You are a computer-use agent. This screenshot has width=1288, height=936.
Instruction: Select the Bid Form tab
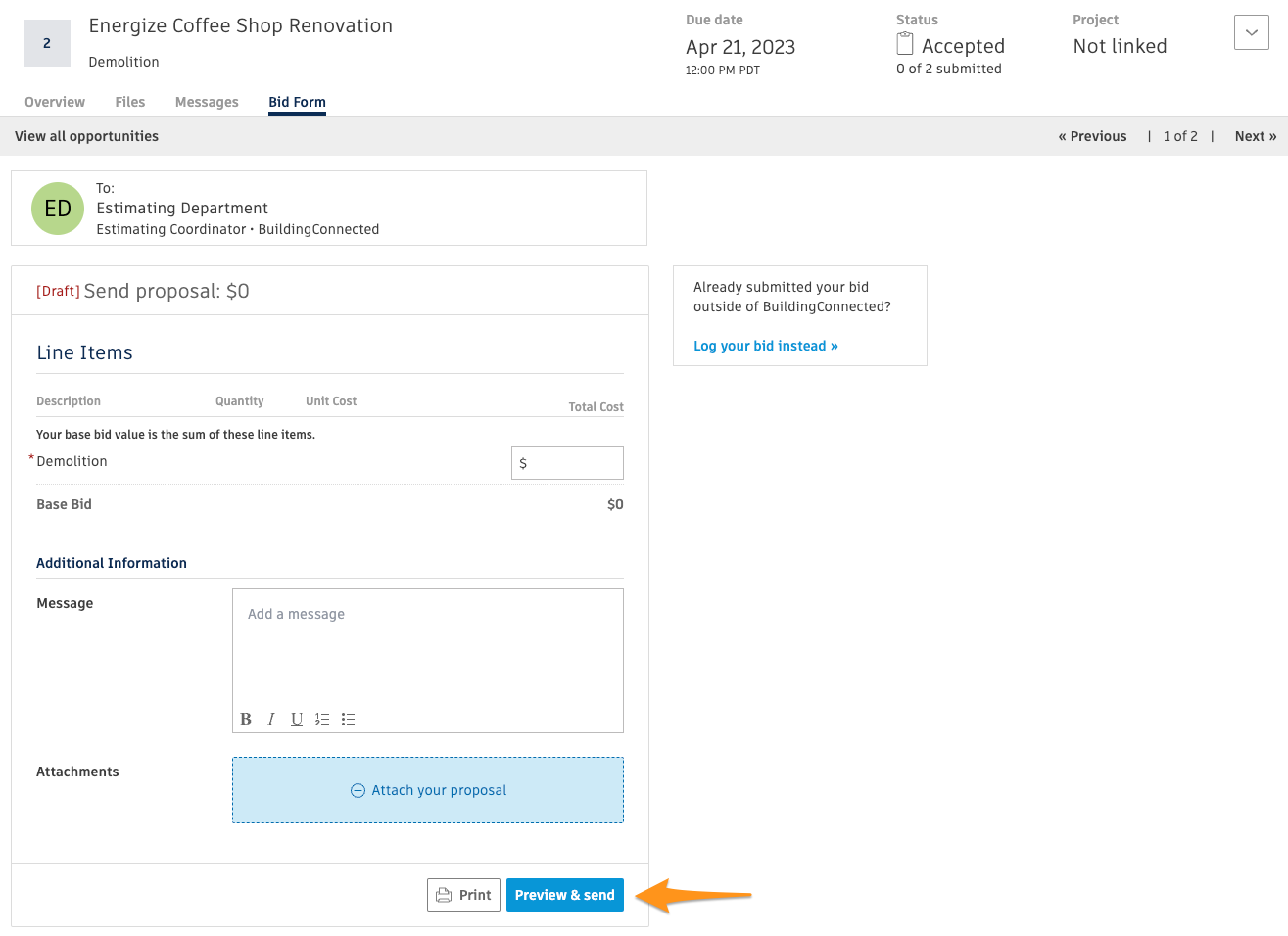click(x=298, y=102)
